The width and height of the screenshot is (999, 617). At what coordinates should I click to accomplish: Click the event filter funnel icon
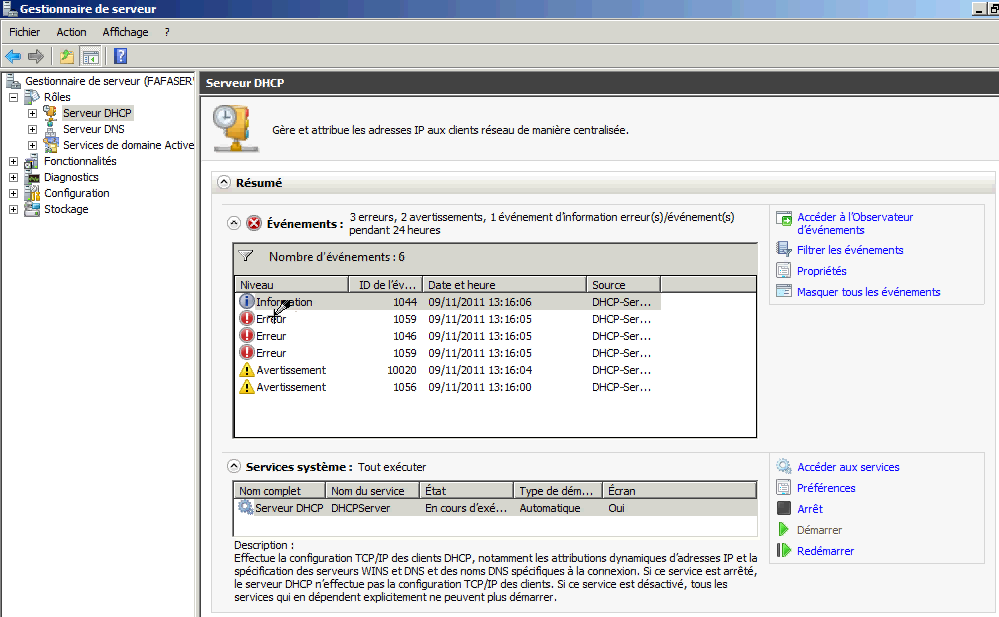(246, 256)
